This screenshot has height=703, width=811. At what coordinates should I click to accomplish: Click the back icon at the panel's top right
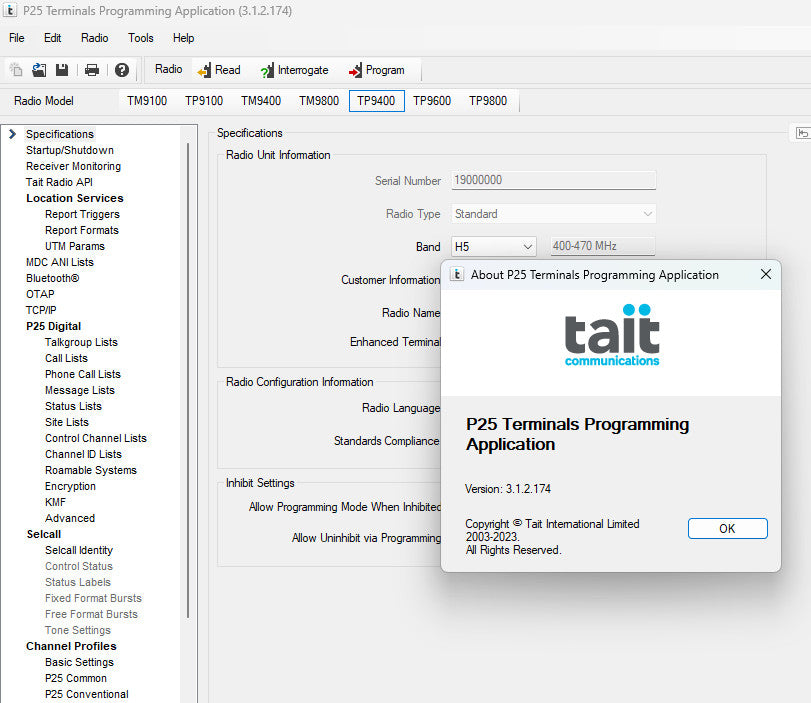point(803,133)
